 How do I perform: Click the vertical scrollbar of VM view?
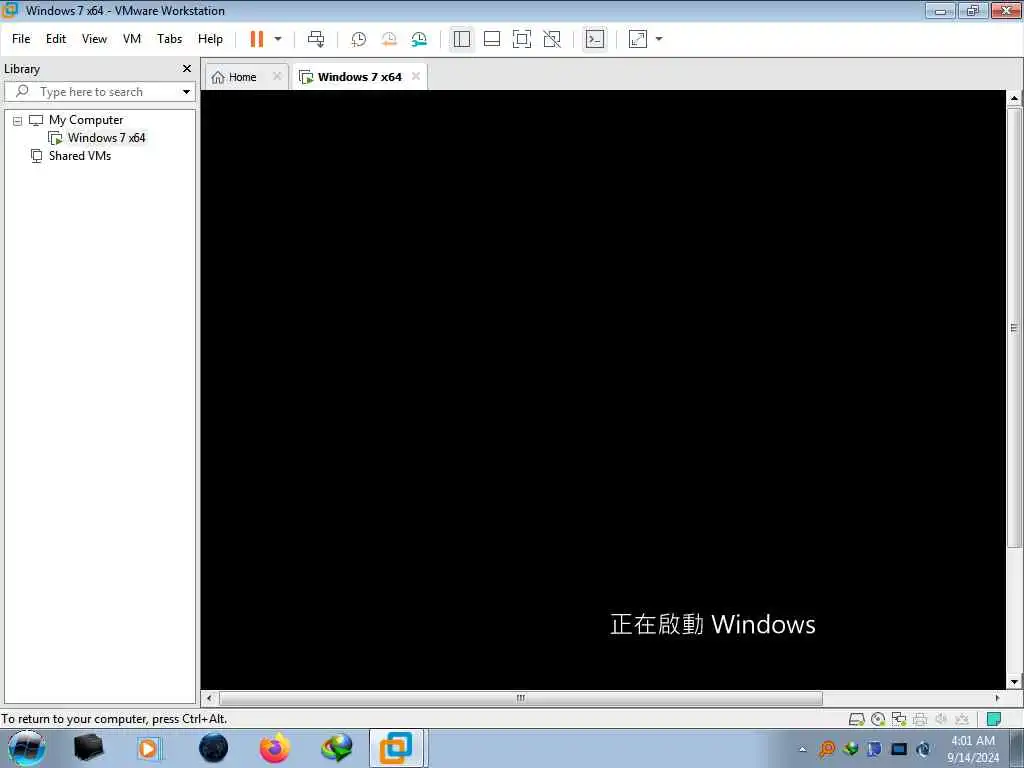click(1014, 328)
